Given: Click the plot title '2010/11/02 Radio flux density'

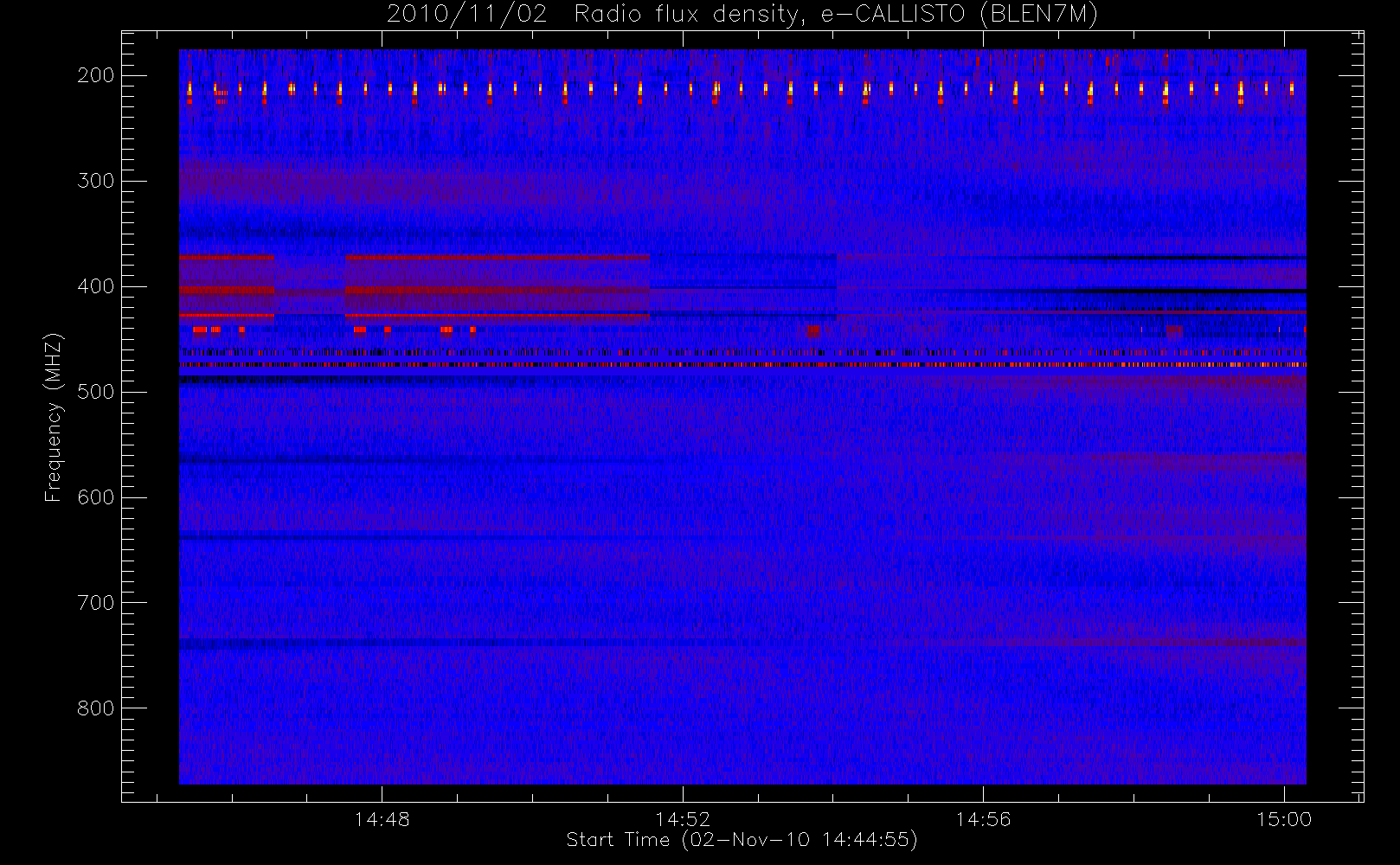Looking at the screenshot, I should click(742, 15).
